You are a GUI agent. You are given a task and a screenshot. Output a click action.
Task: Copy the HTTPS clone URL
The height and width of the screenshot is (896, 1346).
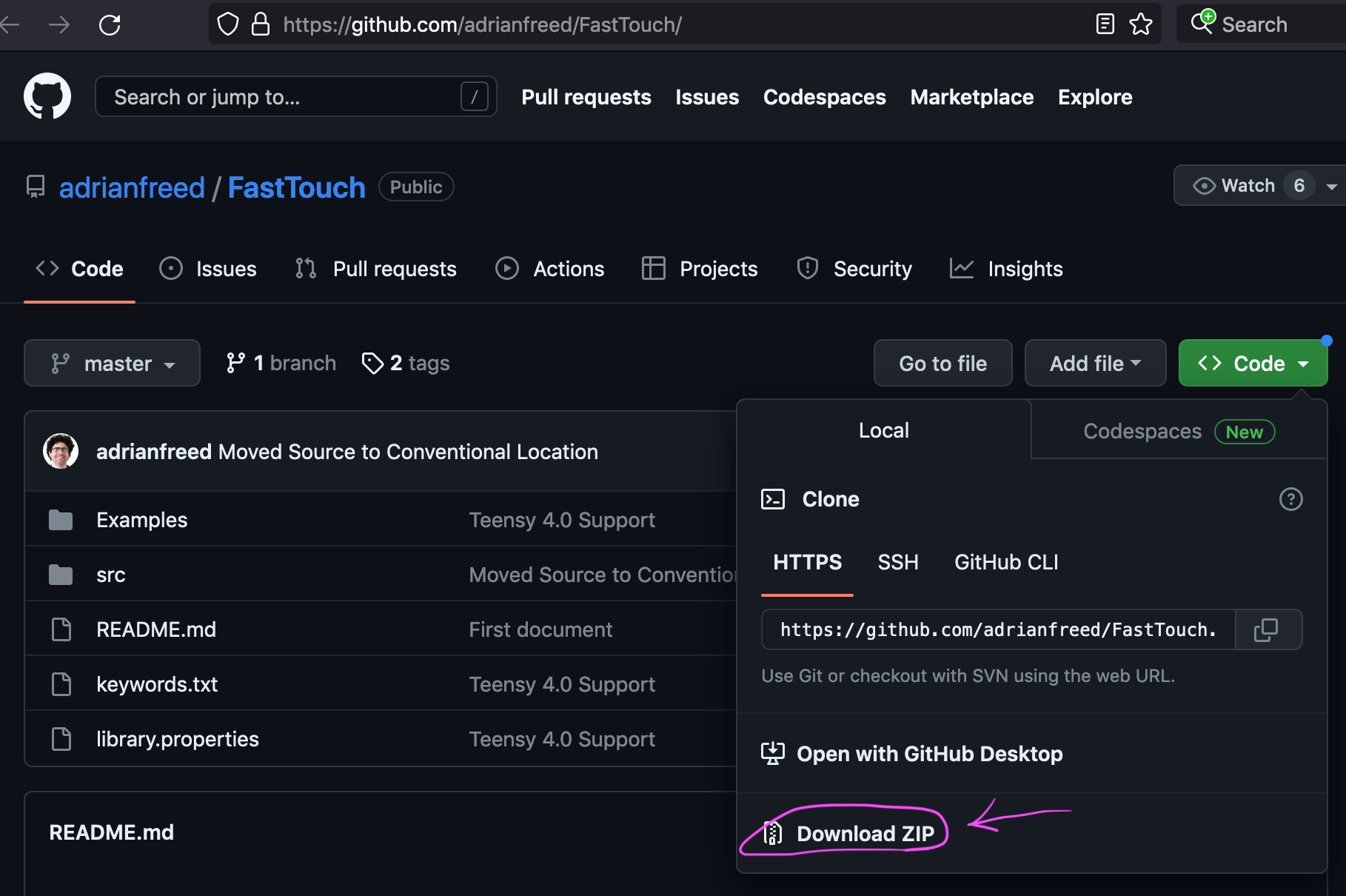(1268, 629)
